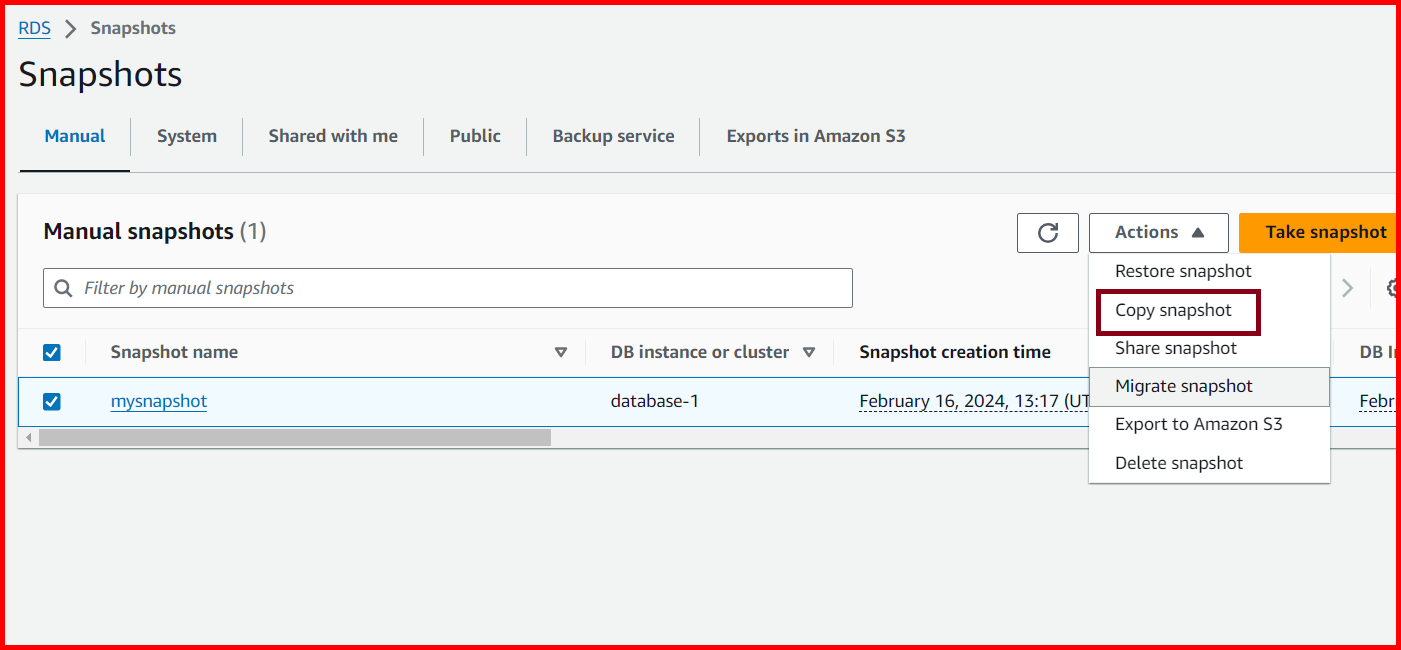Navigate back using the RDS breadcrumb link
The width and height of the screenshot is (1401, 650).
[33, 28]
